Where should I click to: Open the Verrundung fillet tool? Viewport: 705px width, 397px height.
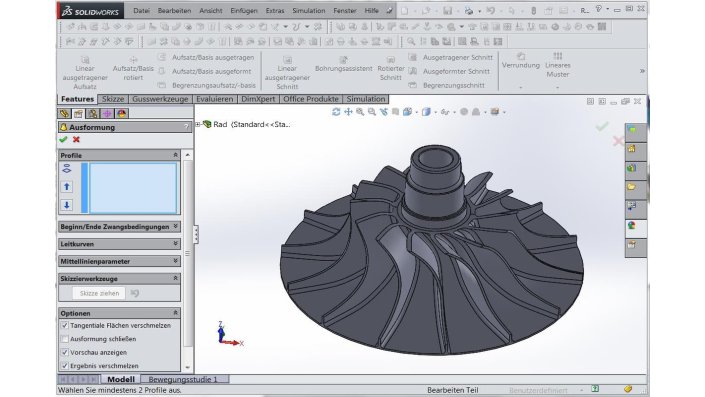tap(521, 61)
